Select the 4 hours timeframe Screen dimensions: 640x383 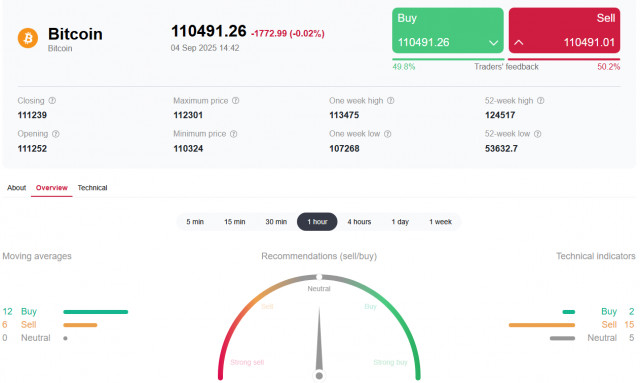pyautogui.click(x=359, y=222)
